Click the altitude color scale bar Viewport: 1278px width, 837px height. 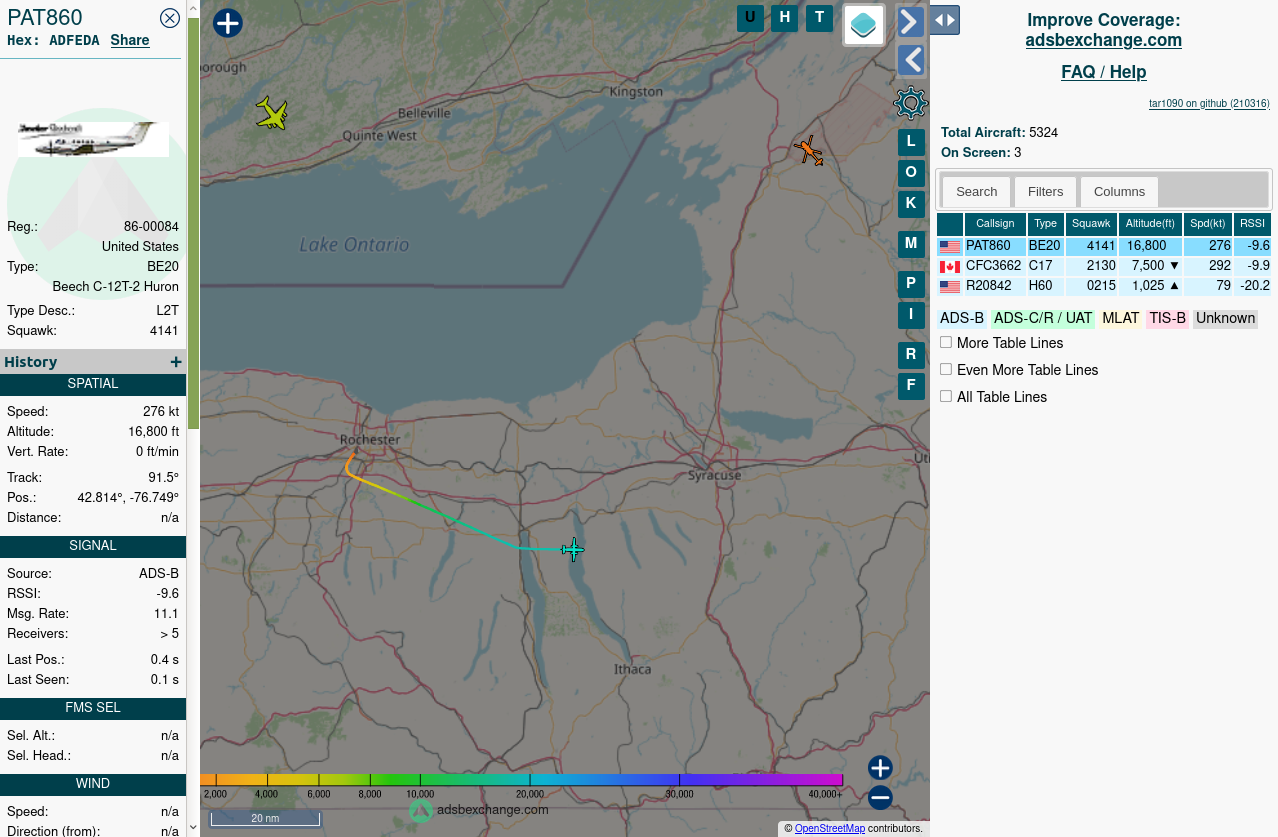click(521, 780)
